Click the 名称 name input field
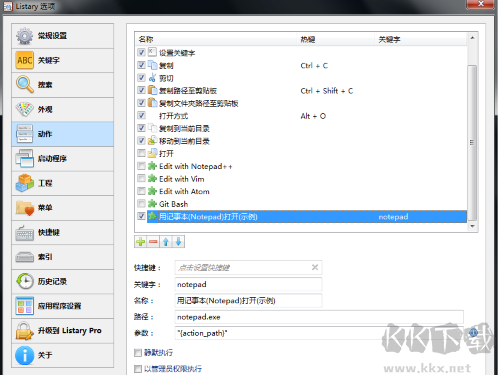Image resolution: width=498 pixels, height=375 pixels. click(x=248, y=301)
